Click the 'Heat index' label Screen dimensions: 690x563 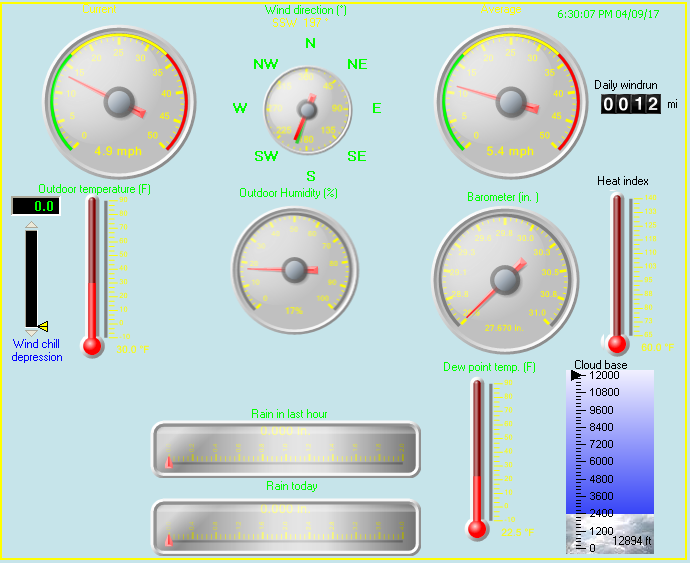pos(623,181)
